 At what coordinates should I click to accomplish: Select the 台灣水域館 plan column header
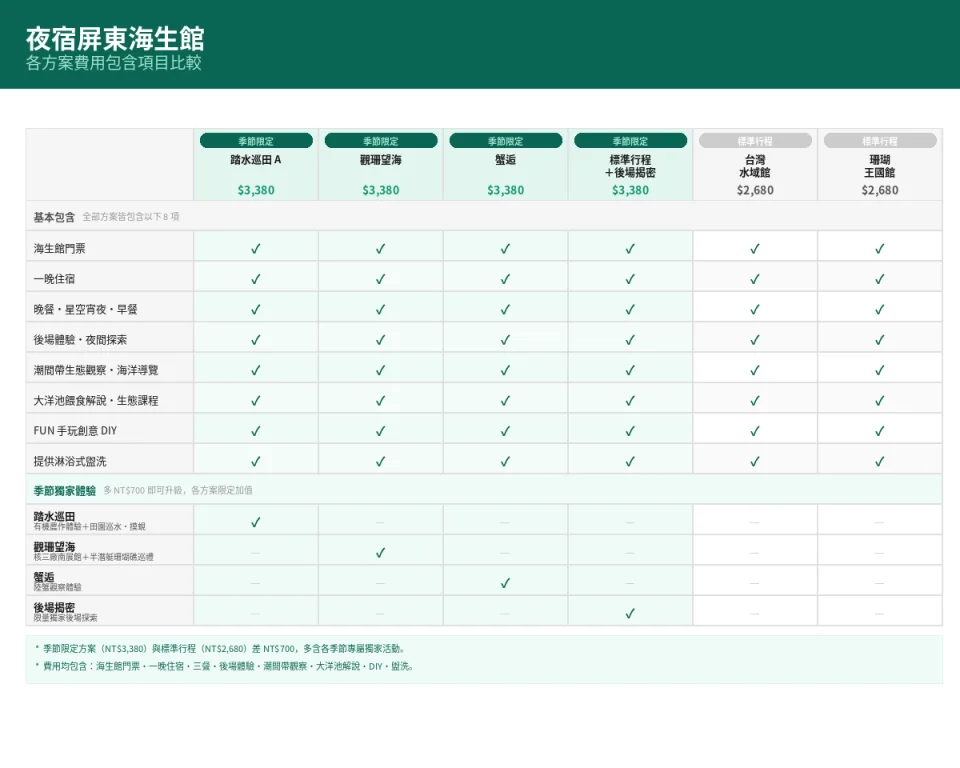pyautogui.click(x=756, y=166)
